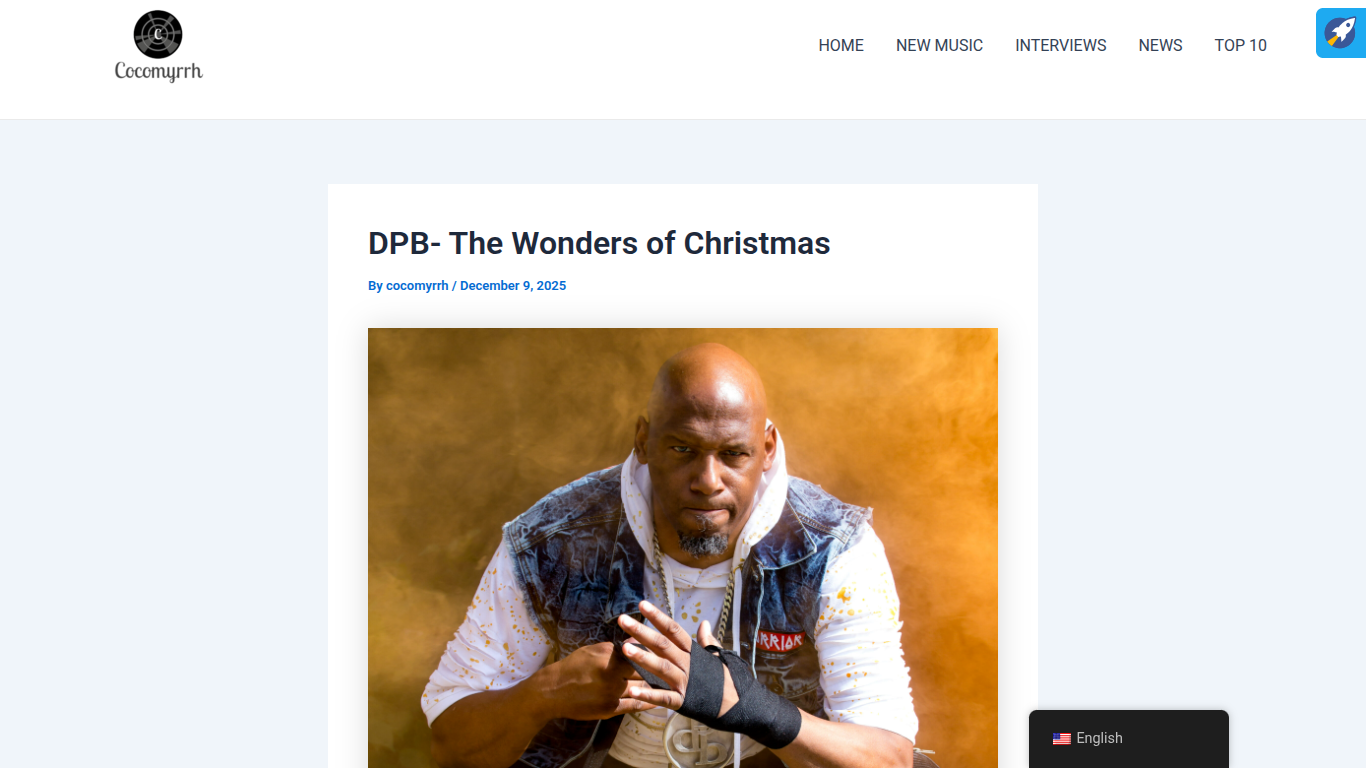Viewport: 1366px width, 768px height.
Task: Expand the English language selector
Action: coord(1129,739)
